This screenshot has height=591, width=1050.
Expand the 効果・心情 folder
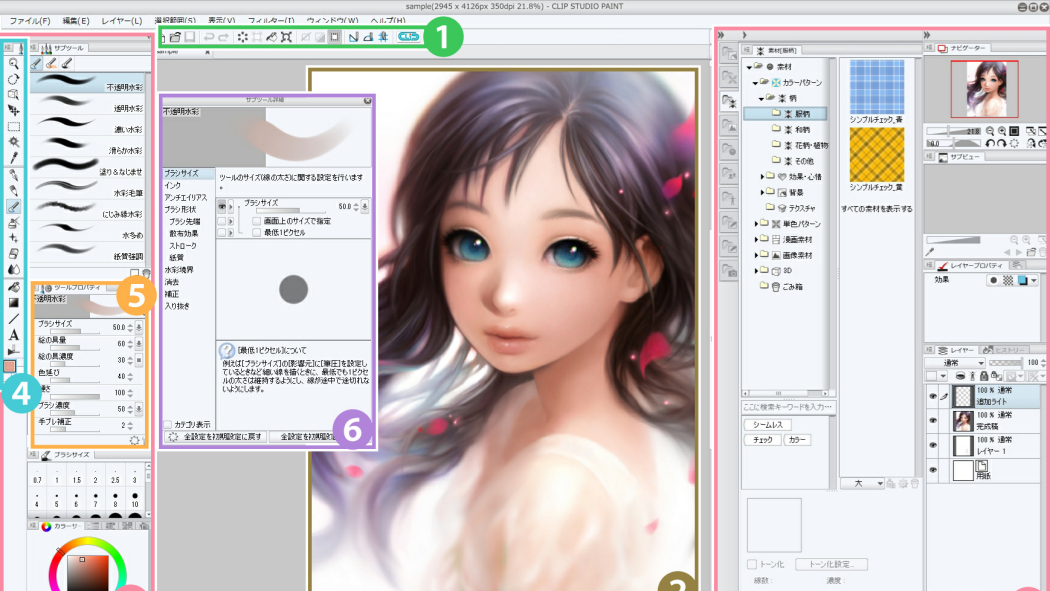(x=762, y=177)
